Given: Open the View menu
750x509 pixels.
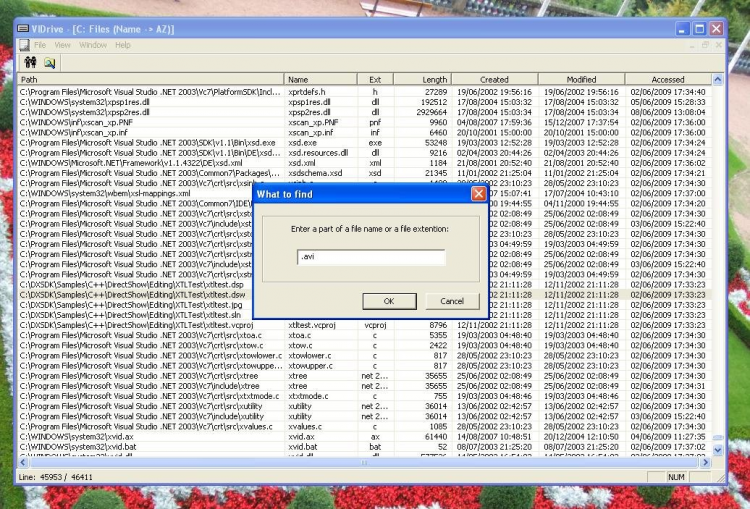Looking at the screenshot, I should tap(63, 45).
